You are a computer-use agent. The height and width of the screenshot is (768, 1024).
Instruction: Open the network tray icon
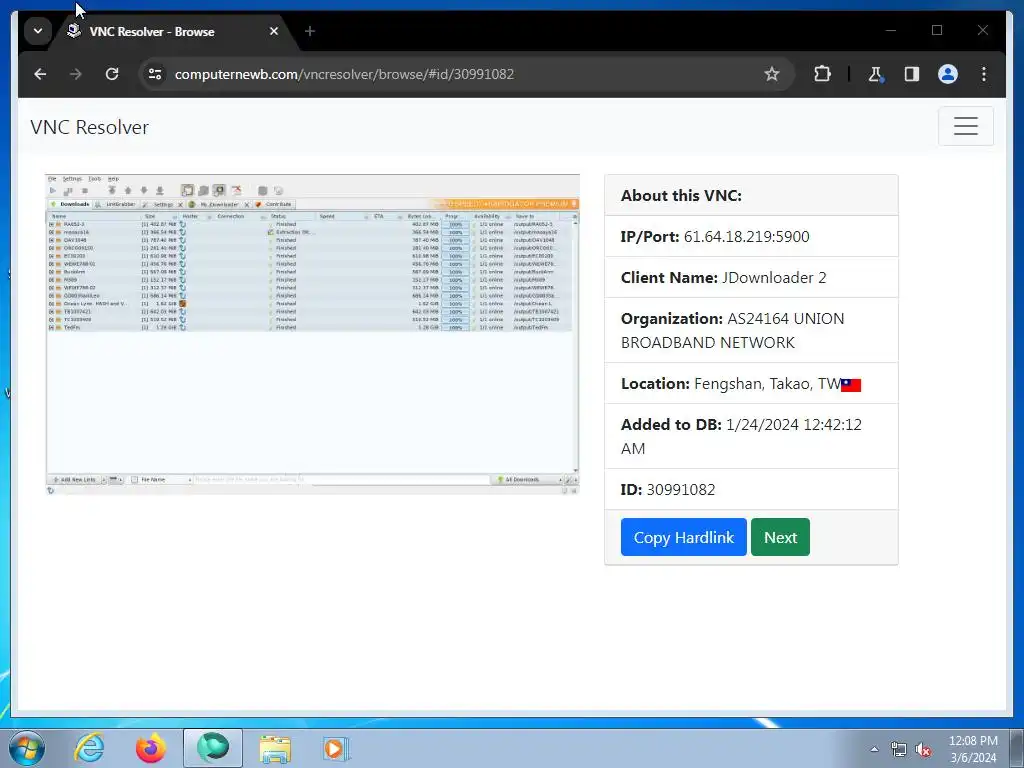click(899, 749)
